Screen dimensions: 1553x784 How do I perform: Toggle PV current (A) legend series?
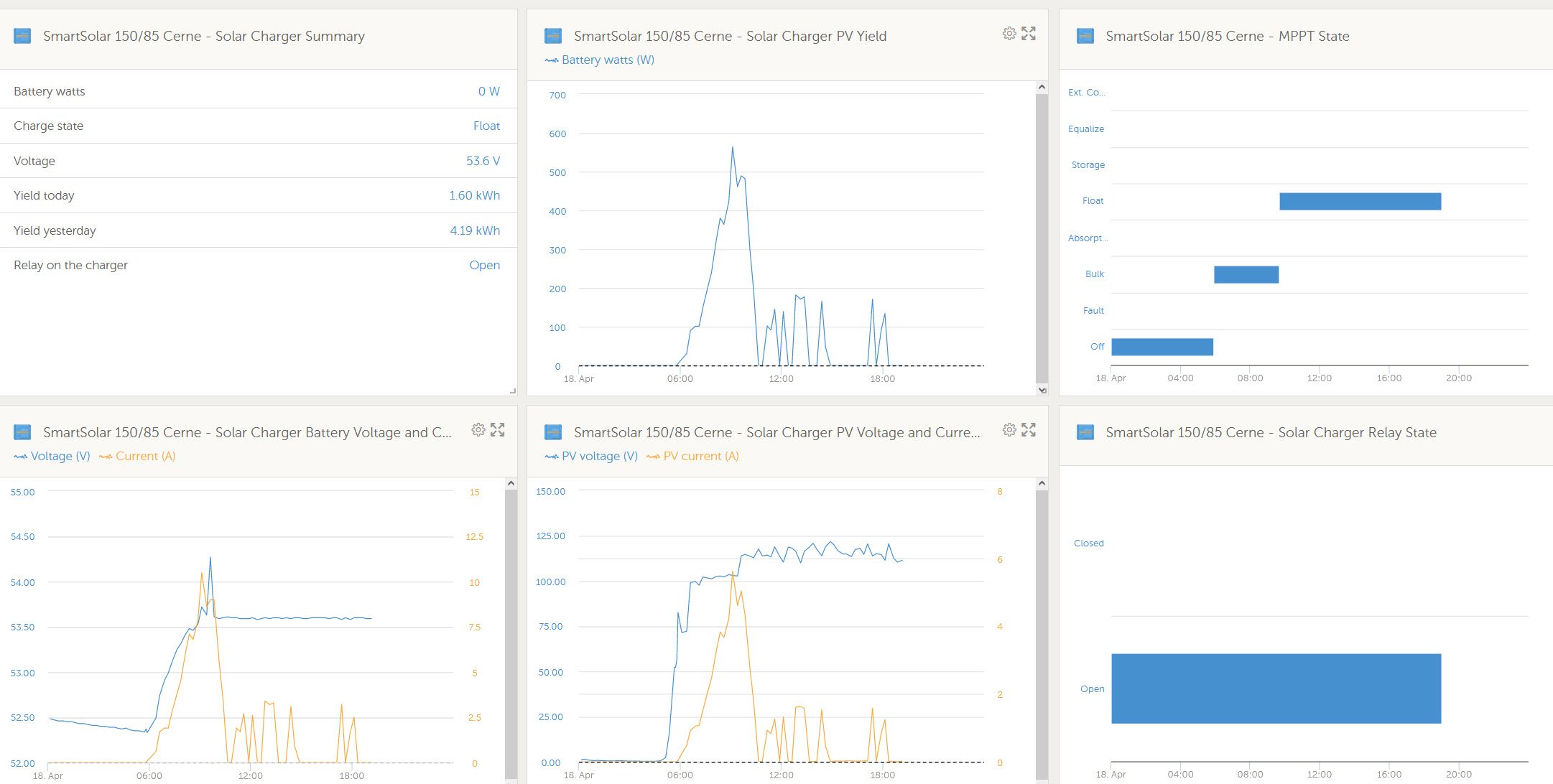coord(700,457)
